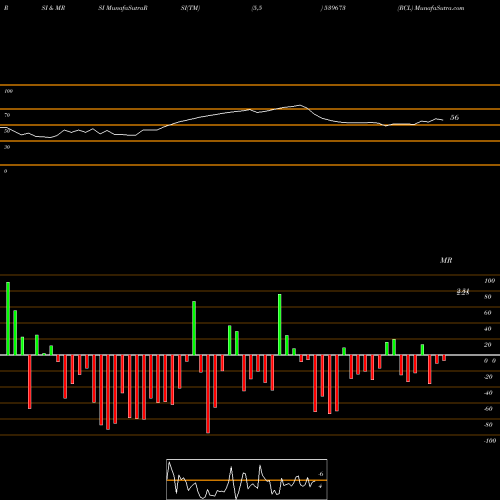Click the '-80' label on MR axis
This screenshot has width=500, height=500.
[x=488, y=425]
